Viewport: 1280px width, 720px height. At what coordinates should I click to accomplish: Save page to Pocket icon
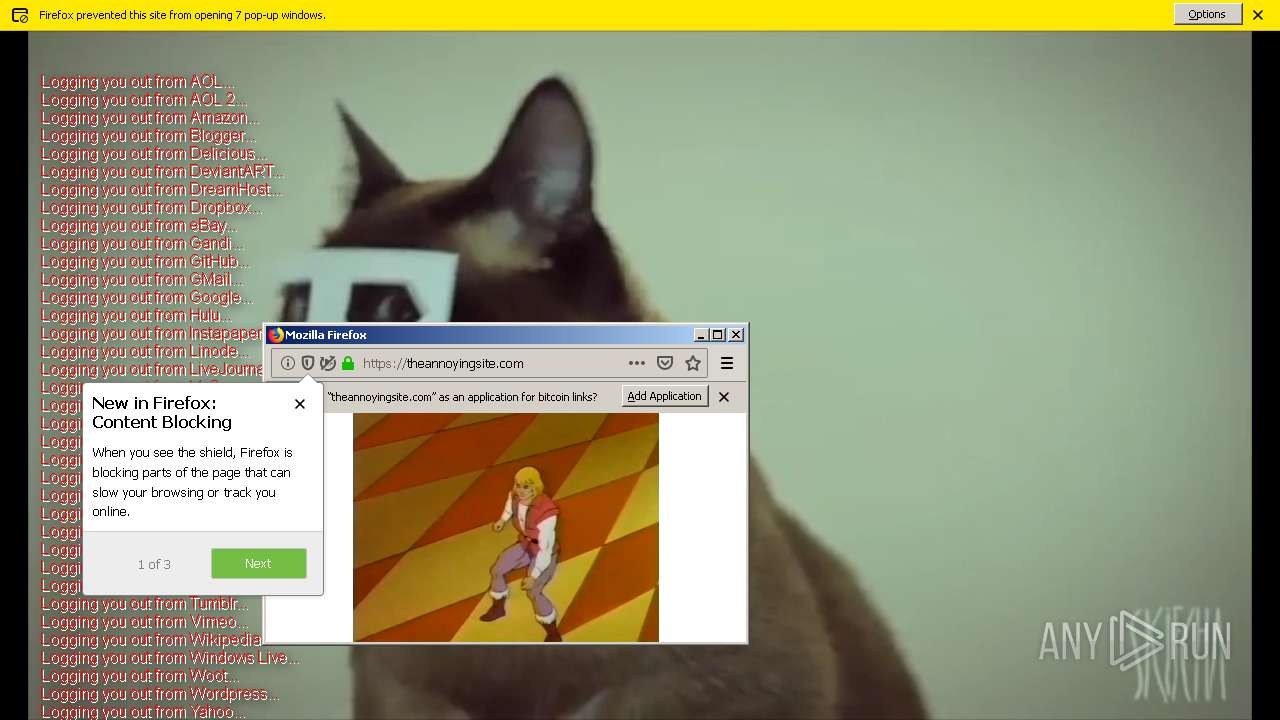pyautogui.click(x=665, y=363)
